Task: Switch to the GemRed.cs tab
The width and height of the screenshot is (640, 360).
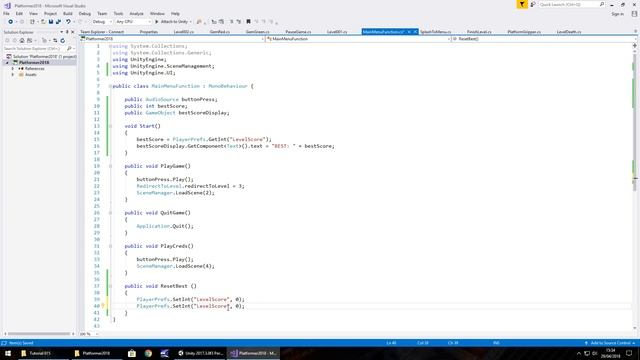Action: pos(220,32)
